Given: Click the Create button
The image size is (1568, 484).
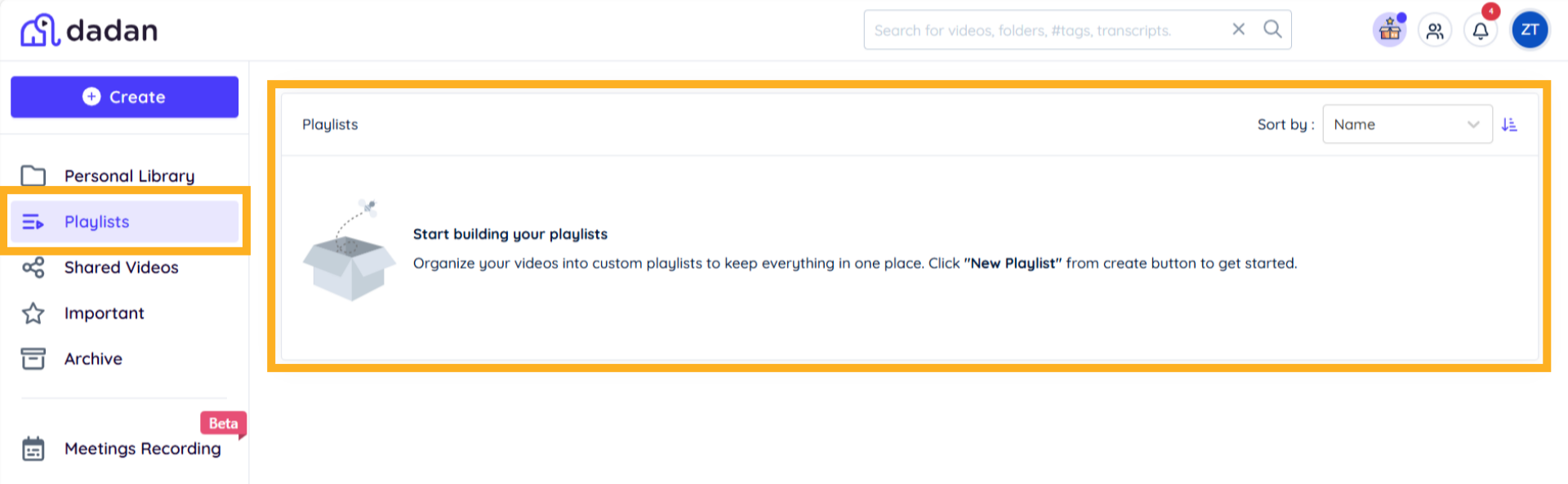Looking at the screenshot, I should coord(124,97).
